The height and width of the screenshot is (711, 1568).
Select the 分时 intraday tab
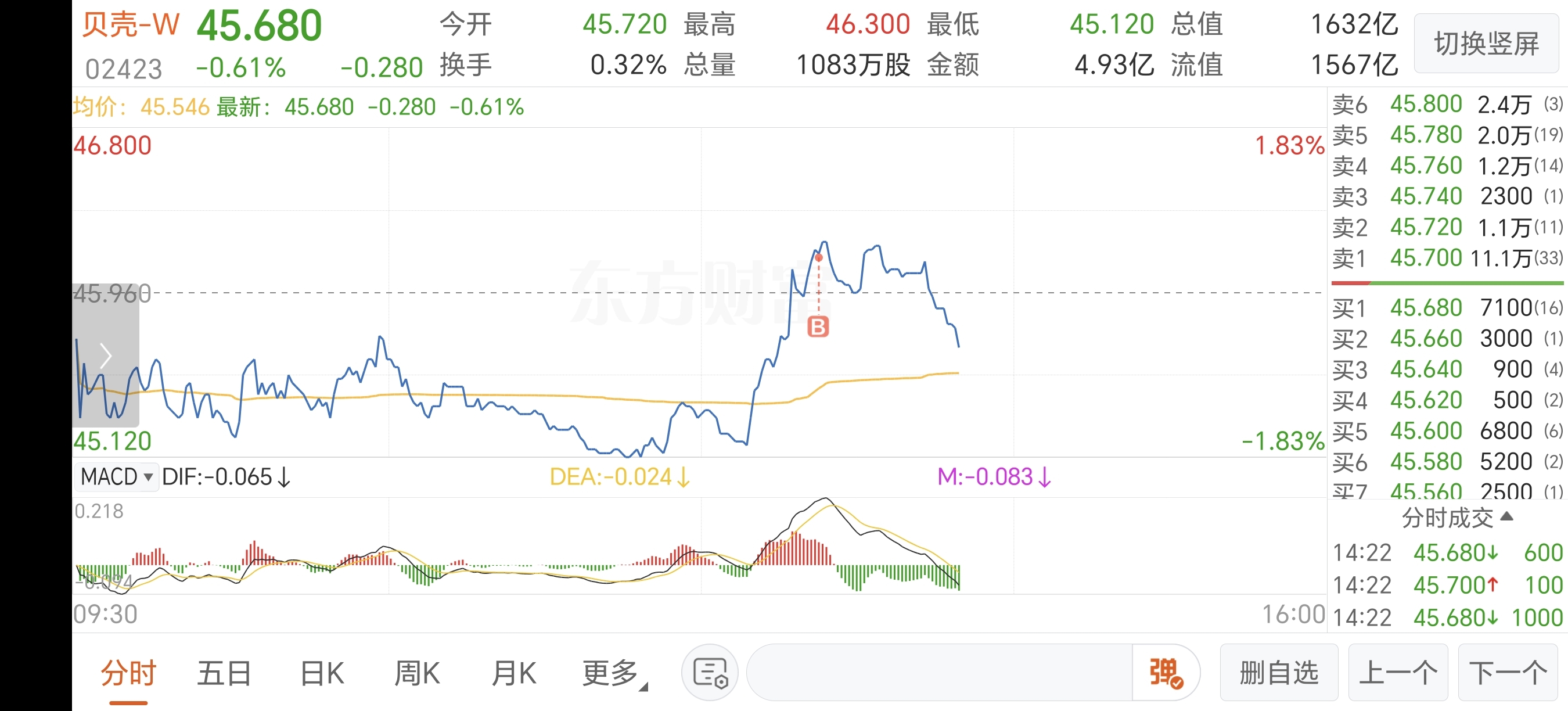tap(128, 673)
